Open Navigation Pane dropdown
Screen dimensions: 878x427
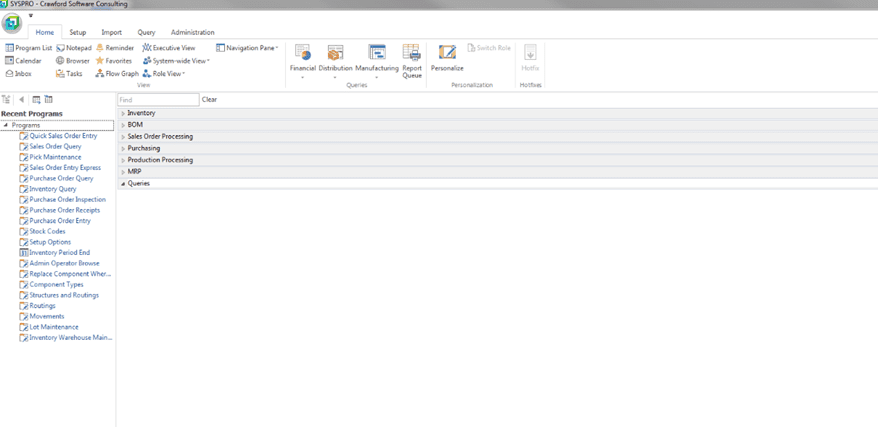(247, 48)
